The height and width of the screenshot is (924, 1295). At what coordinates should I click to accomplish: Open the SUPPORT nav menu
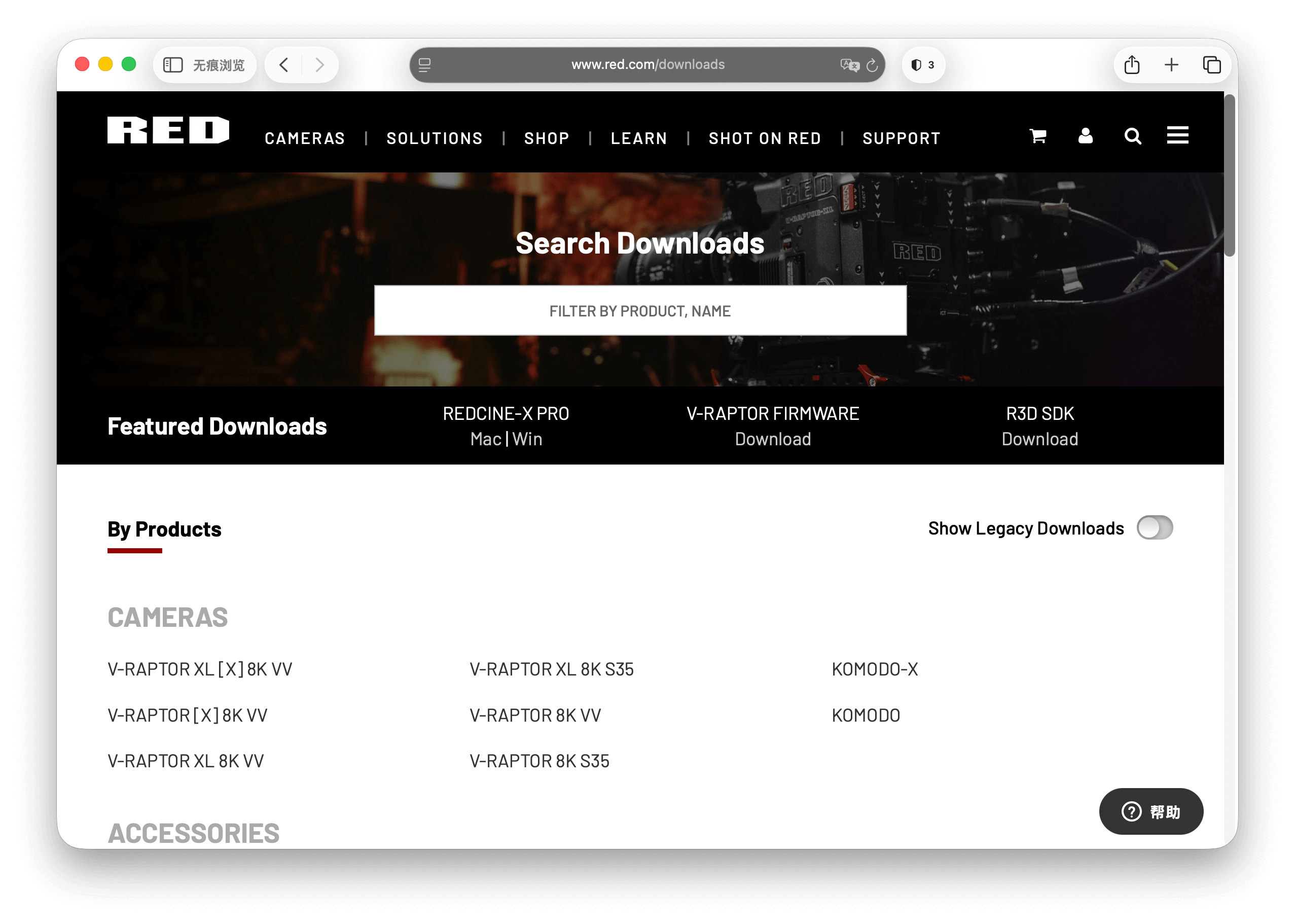[x=902, y=138]
